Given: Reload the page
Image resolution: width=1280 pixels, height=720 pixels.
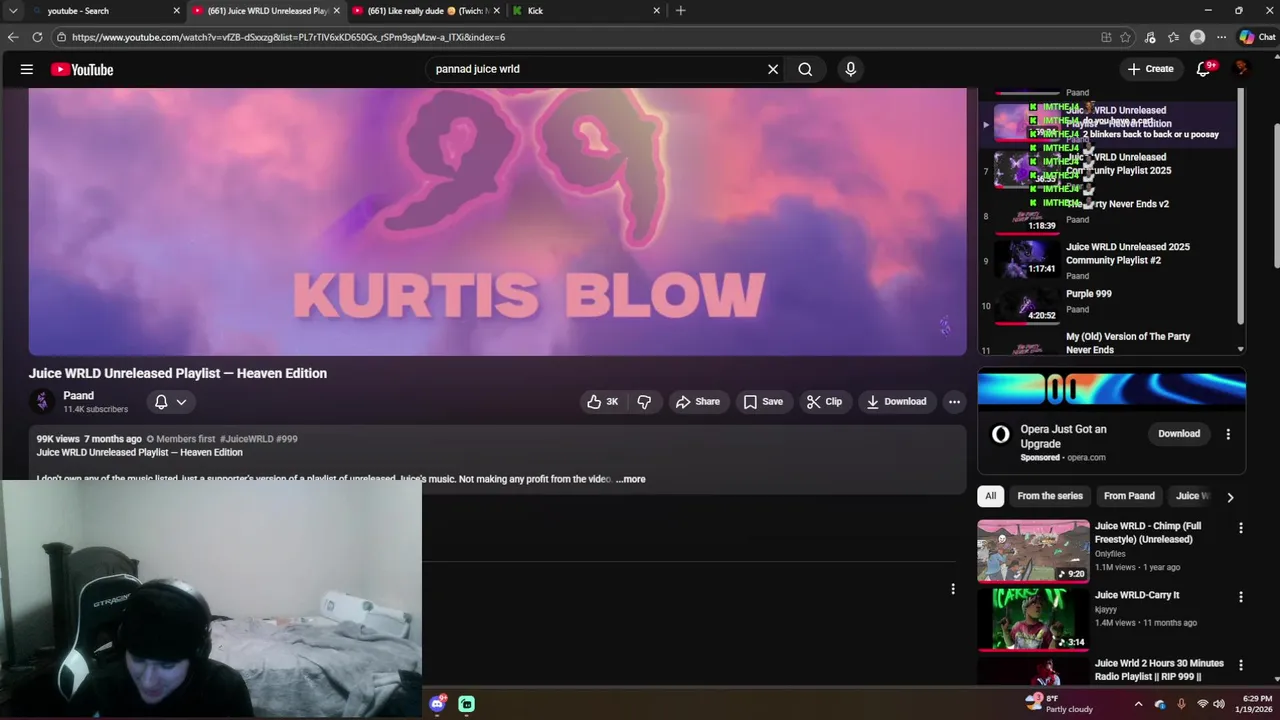Looking at the screenshot, I should click(37, 37).
